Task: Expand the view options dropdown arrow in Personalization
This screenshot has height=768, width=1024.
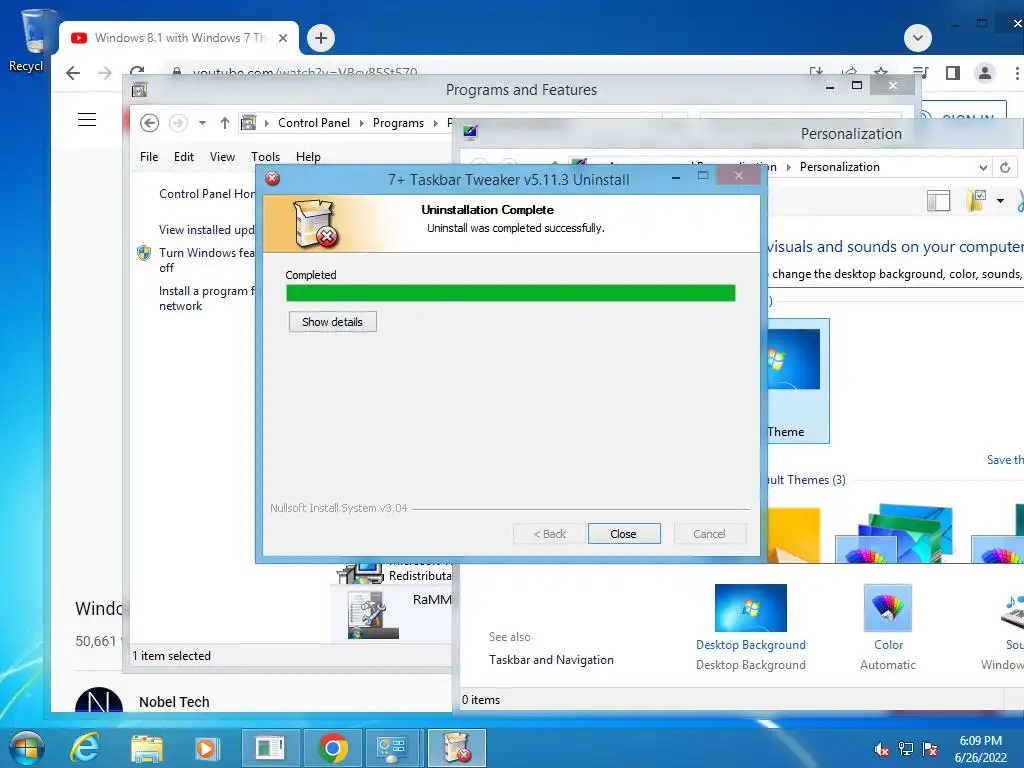Action: point(1000,200)
